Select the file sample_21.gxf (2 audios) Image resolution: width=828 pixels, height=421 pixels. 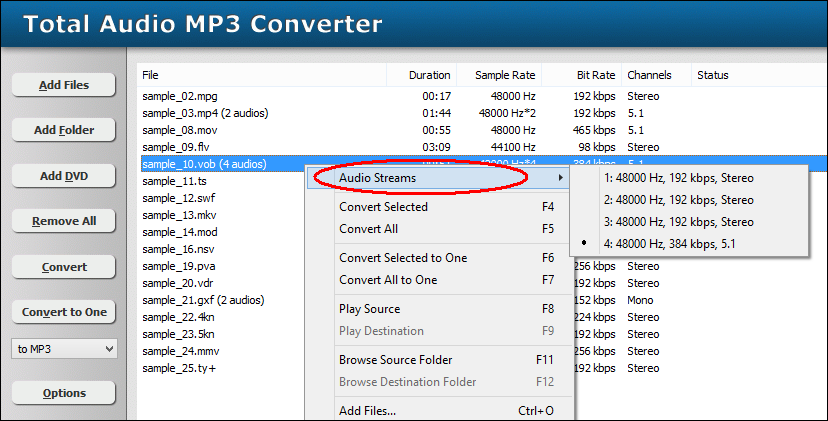[203, 300]
